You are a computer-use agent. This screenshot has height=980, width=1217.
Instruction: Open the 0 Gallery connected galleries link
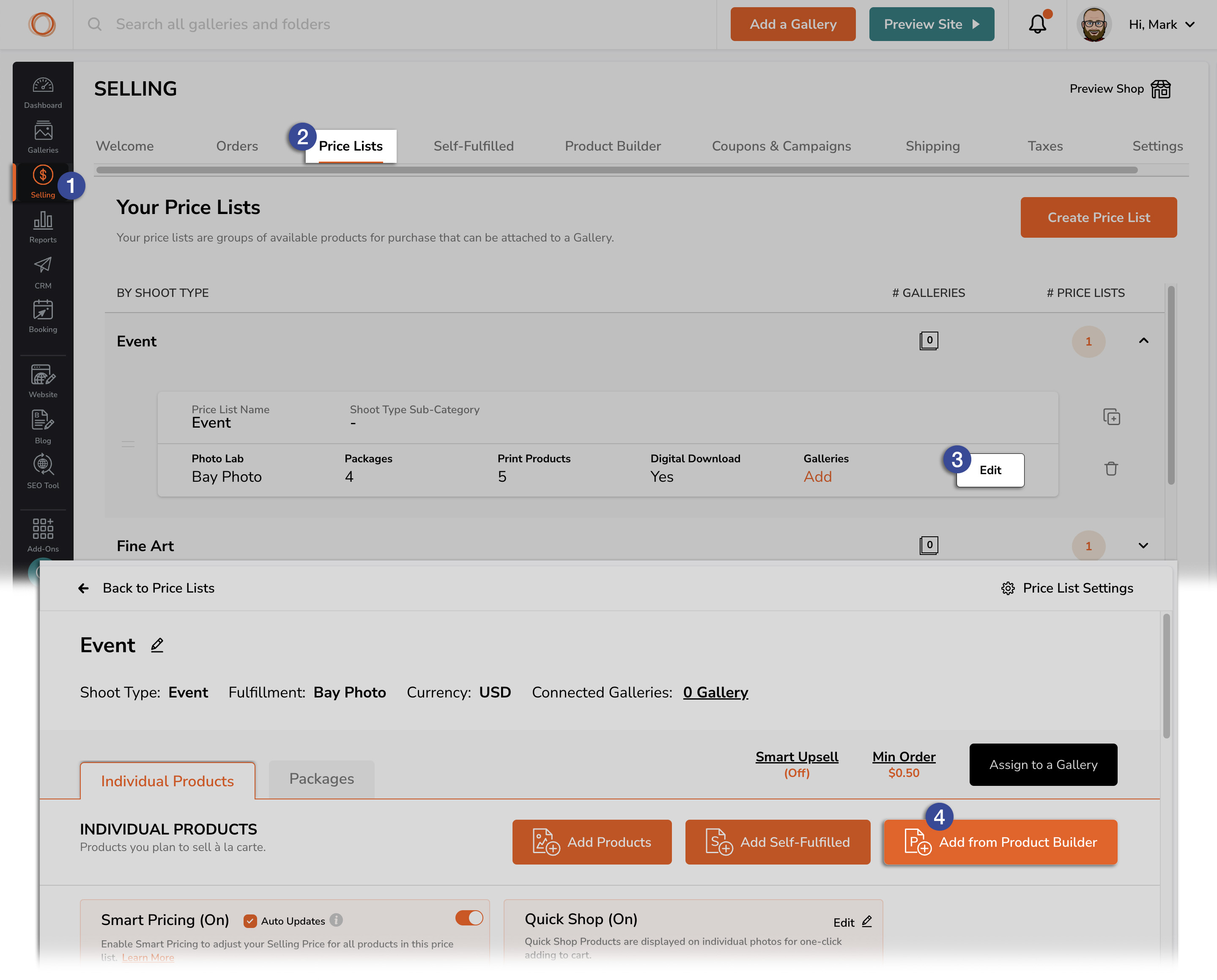point(716,693)
